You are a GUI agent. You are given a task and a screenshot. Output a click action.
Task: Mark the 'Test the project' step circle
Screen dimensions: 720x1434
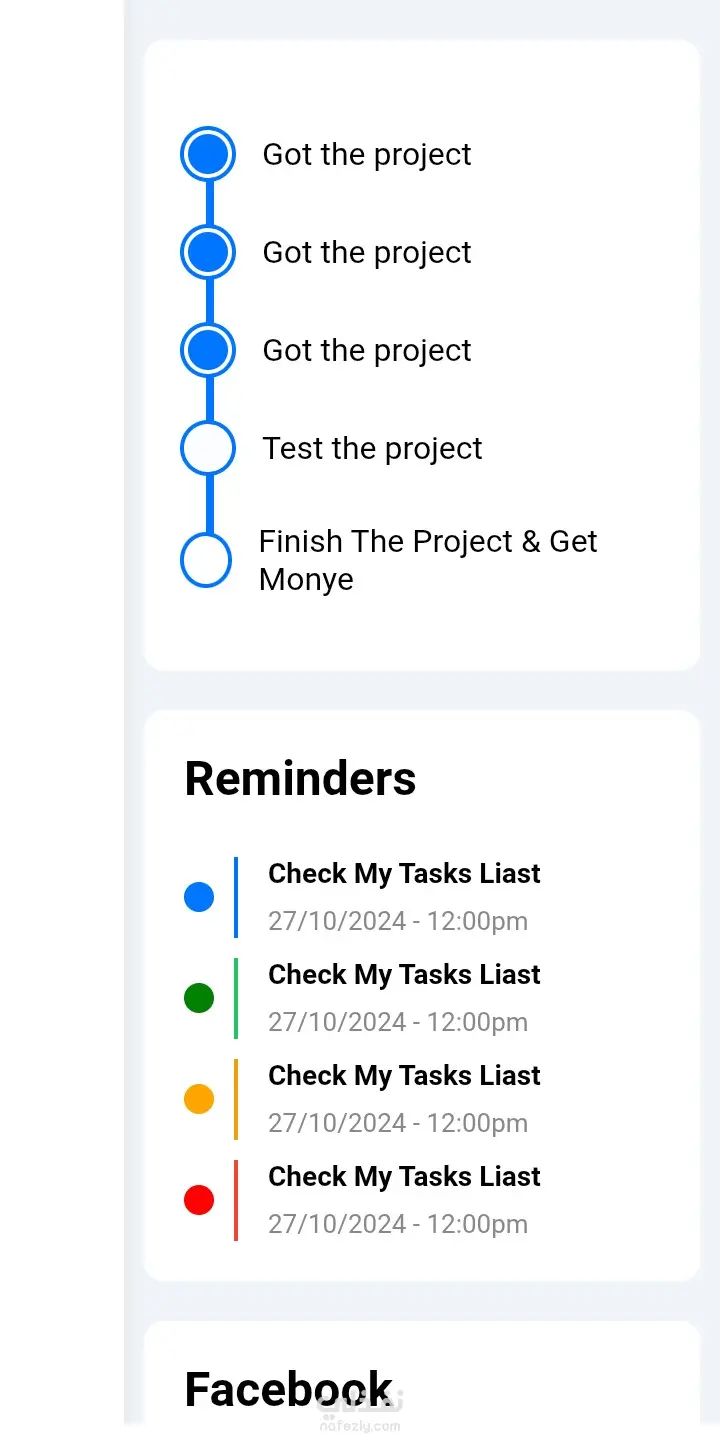pyautogui.click(x=208, y=448)
